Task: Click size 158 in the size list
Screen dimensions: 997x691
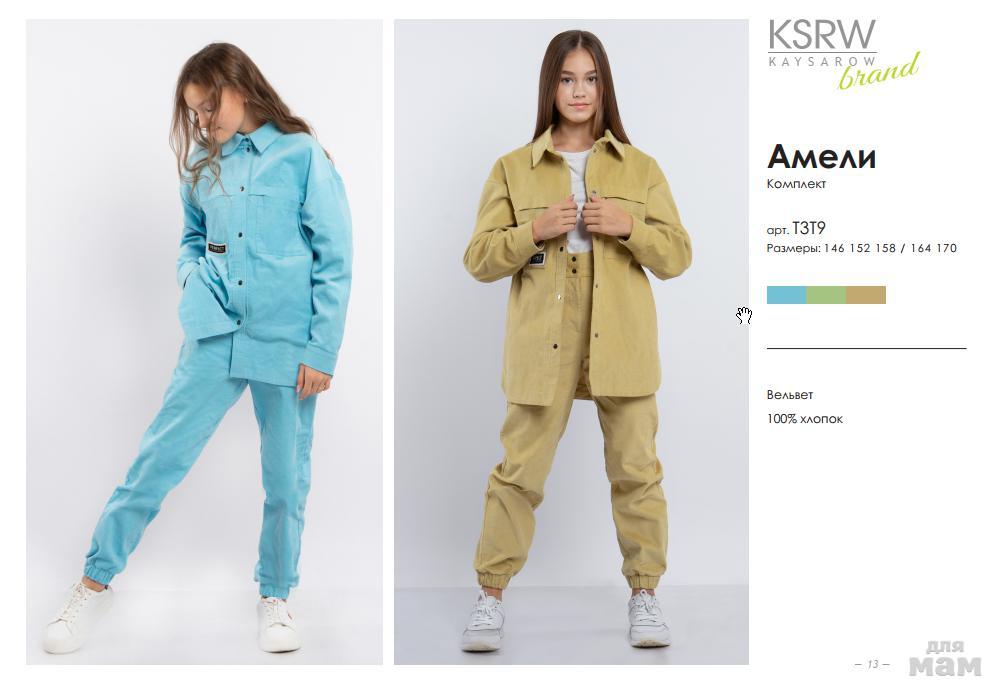Action: click(885, 249)
